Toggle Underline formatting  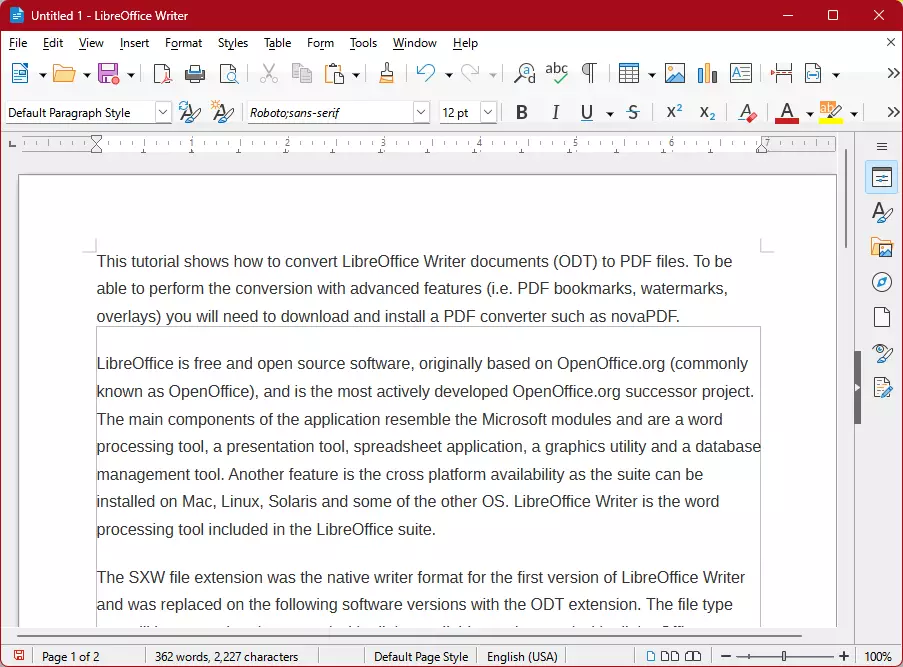click(587, 112)
